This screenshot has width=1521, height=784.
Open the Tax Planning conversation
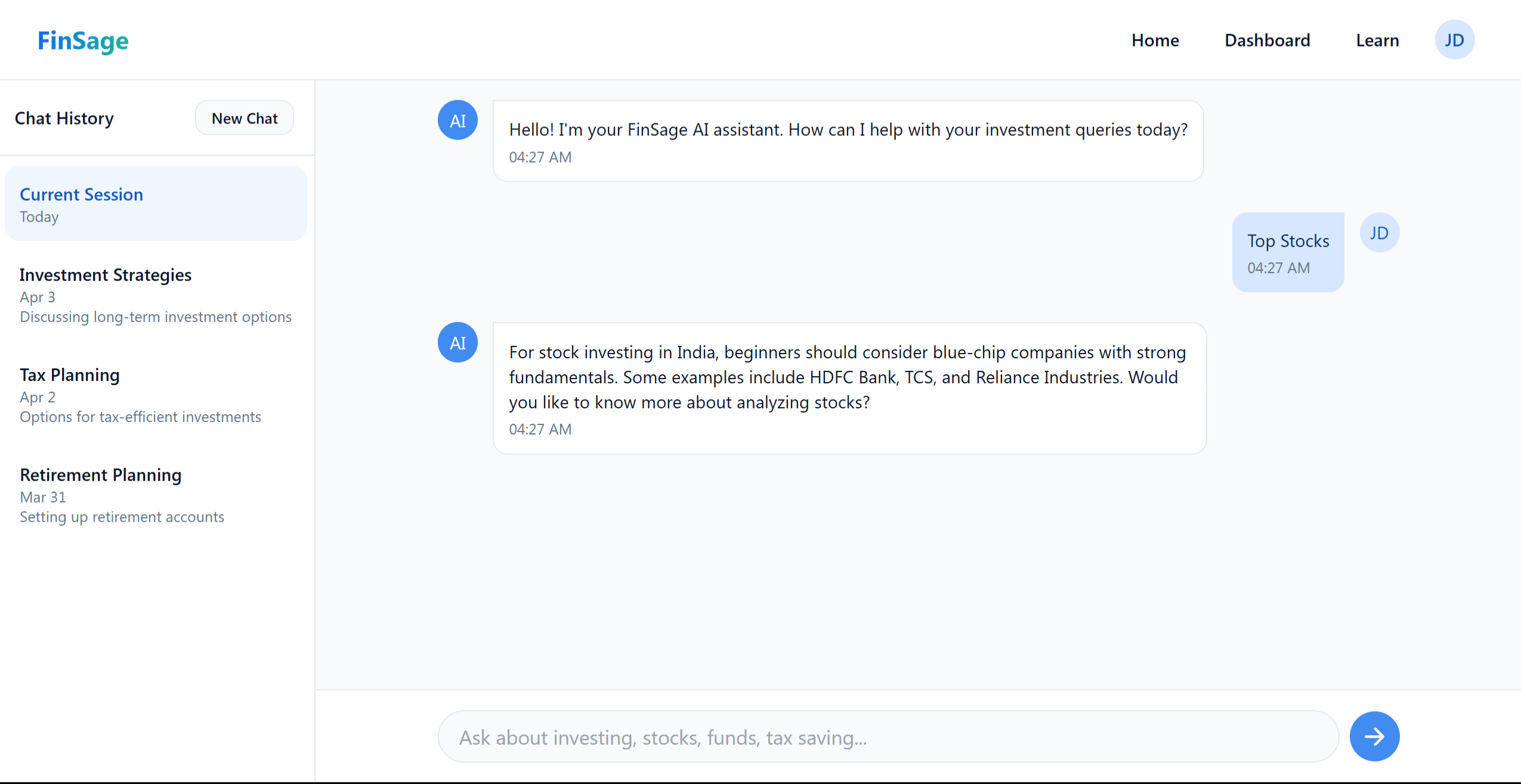[x=156, y=395]
